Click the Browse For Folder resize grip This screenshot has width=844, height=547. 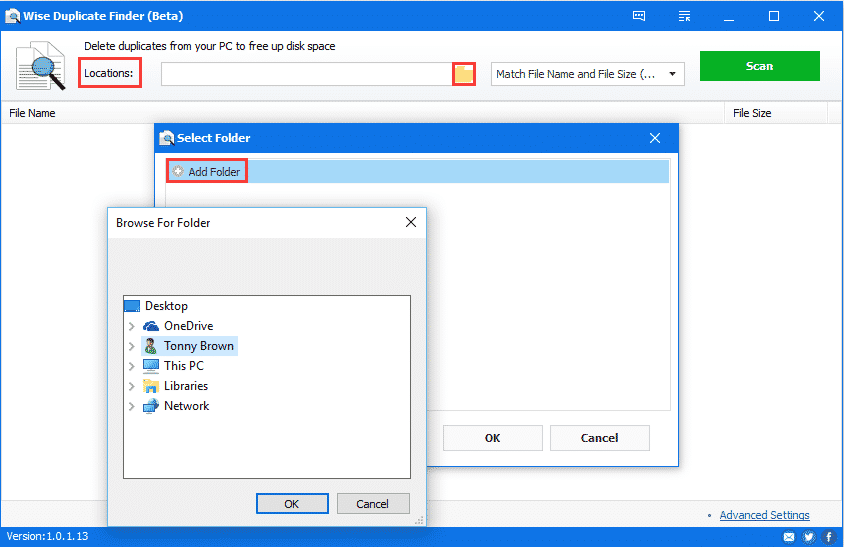click(x=419, y=520)
